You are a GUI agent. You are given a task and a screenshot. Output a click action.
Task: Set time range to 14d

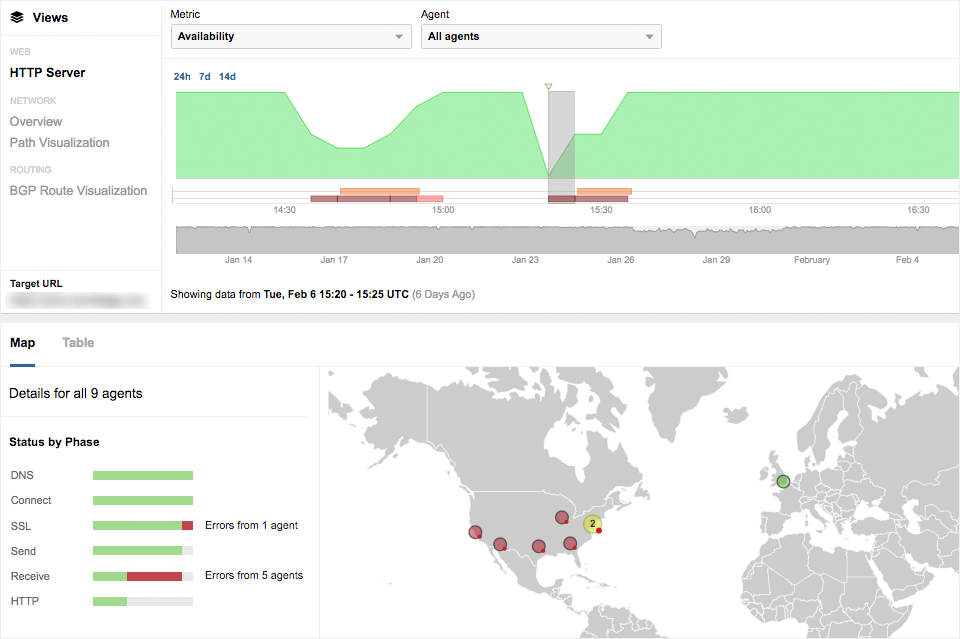228,77
